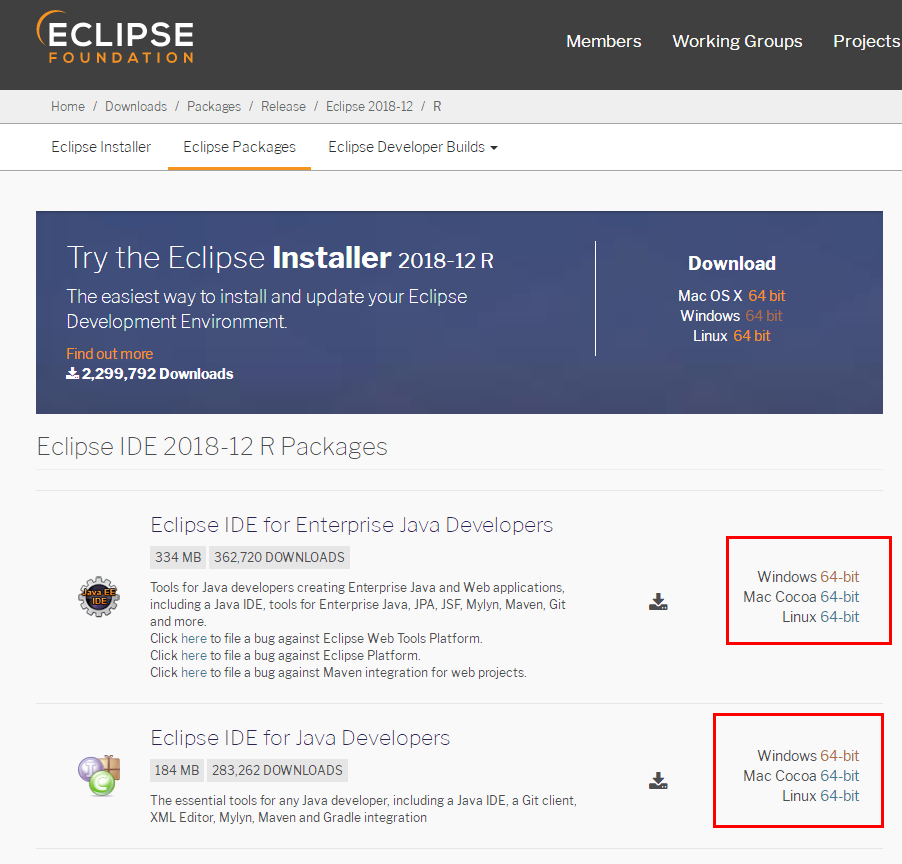Switch to the Eclipse Installer tab
This screenshot has height=864, width=902.
100,146
